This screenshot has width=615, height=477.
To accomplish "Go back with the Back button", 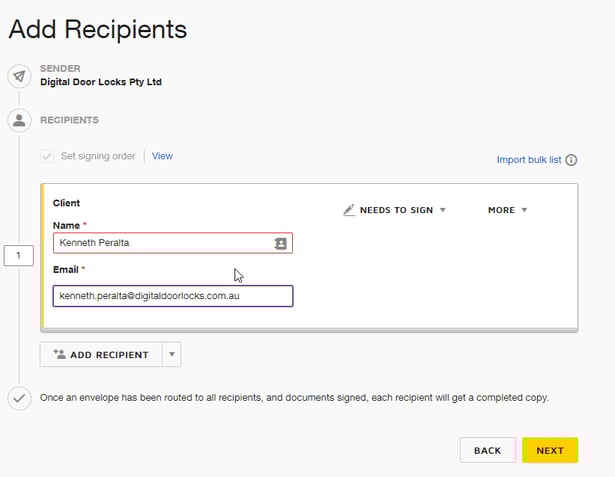I will [x=487, y=450].
